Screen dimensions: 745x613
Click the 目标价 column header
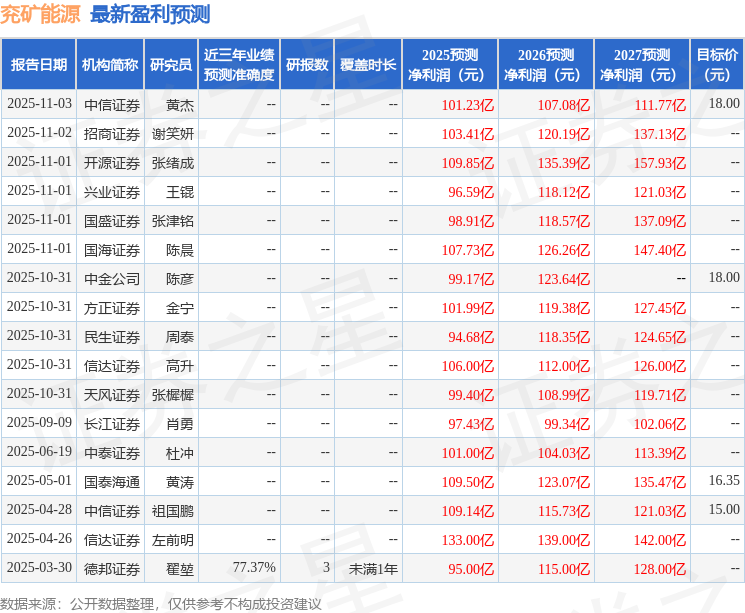[x=717, y=65]
